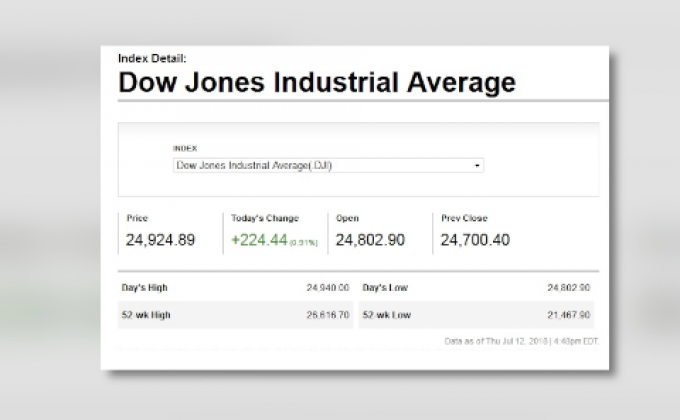Image resolution: width=680 pixels, height=420 pixels.
Task: Click the Day's High value 24,940.00
Action: (x=327, y=288)
